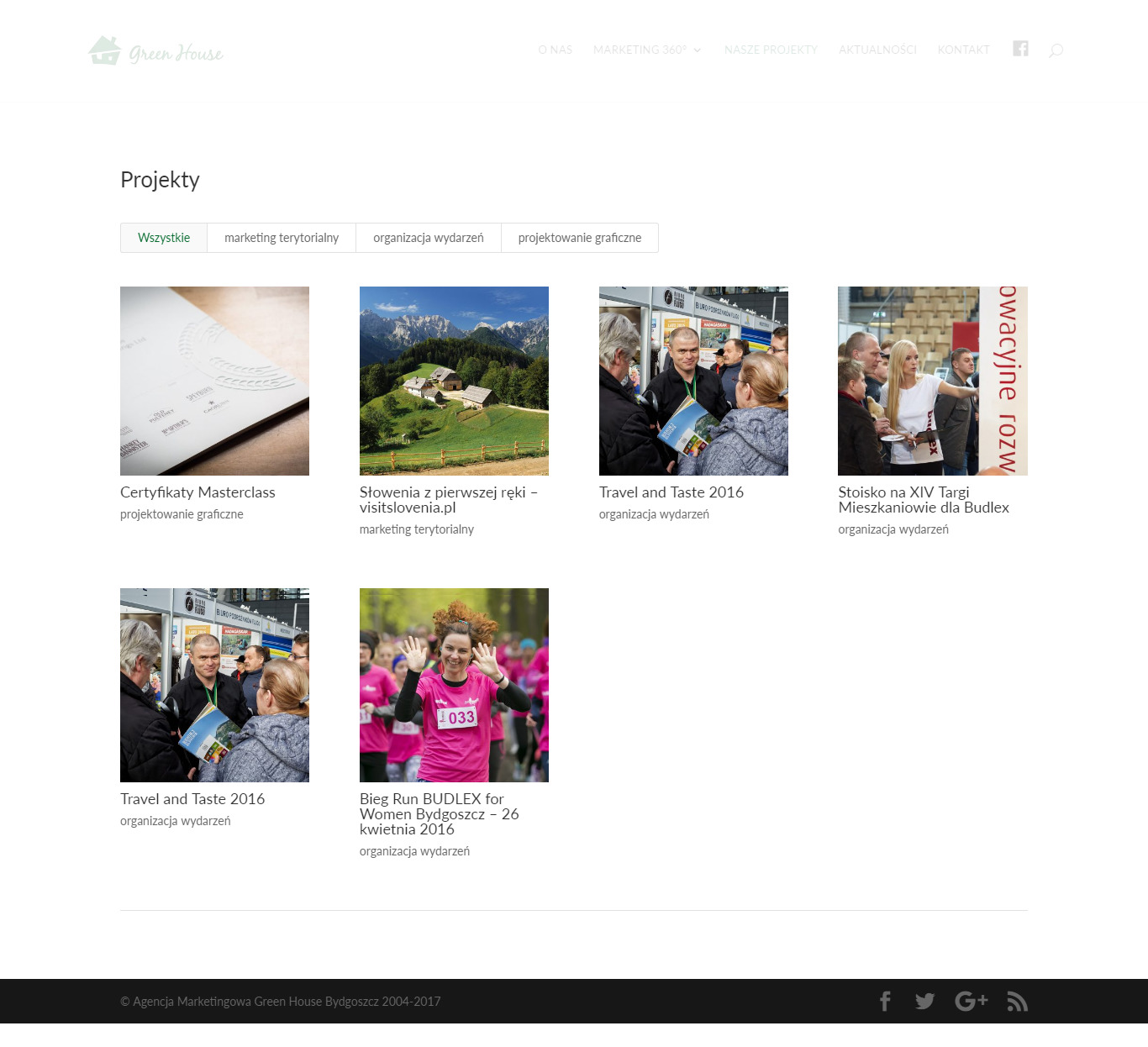Expand the Marketing 360° dropdown menu
This screenshot has width=1148, height=1047.
pyautogui.click(x=646, y=50)
